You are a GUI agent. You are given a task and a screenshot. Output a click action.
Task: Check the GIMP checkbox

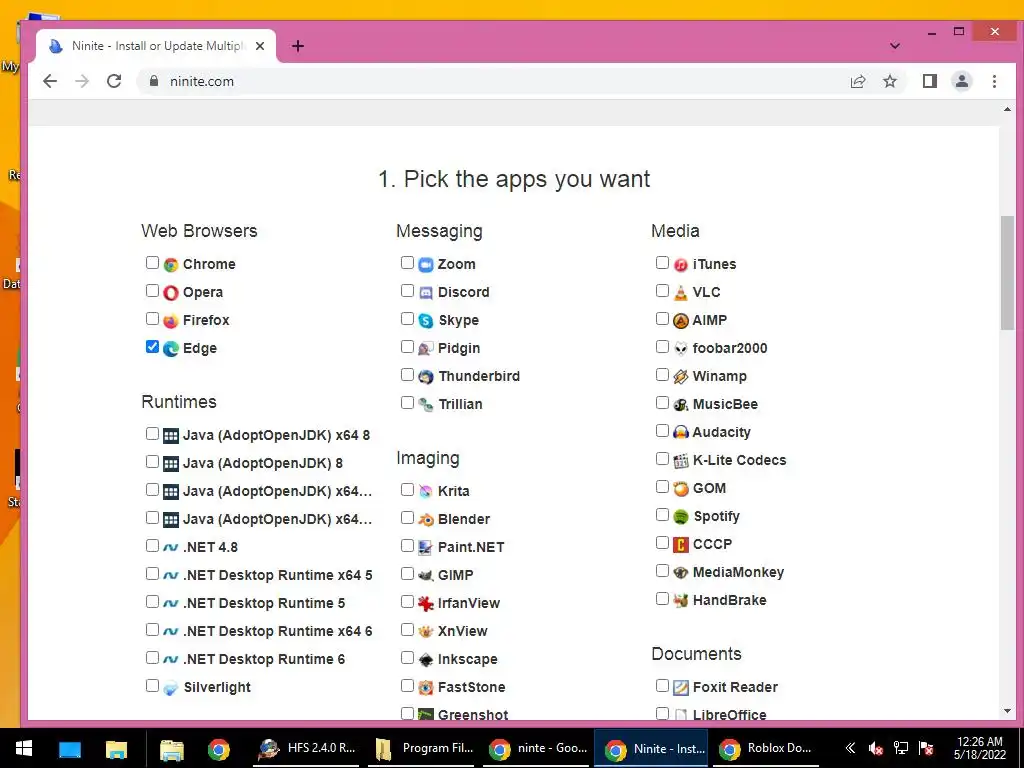pyautogui.click(x=407, y=573)
